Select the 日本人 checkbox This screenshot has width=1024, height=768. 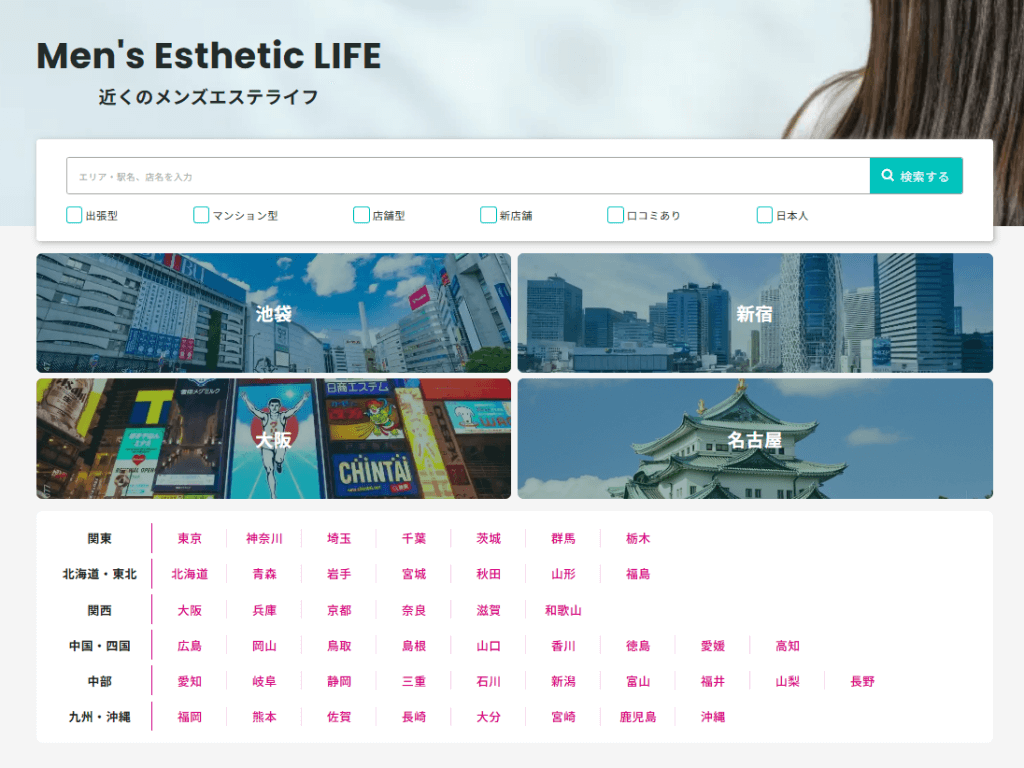coord(765,215)
